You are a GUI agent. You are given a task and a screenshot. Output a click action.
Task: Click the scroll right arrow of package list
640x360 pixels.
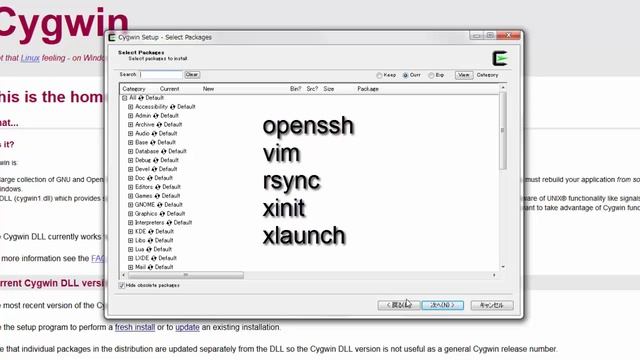[494, 276]
